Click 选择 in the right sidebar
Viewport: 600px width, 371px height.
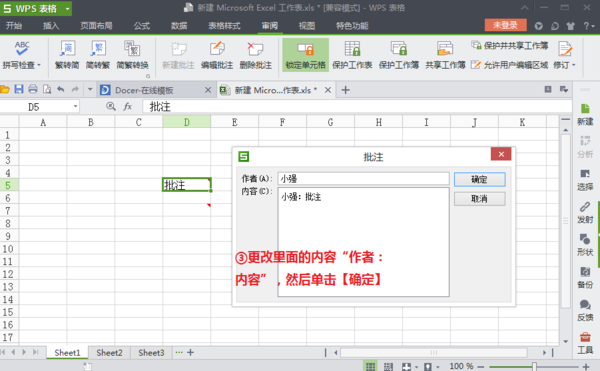(x=585, y=180)
